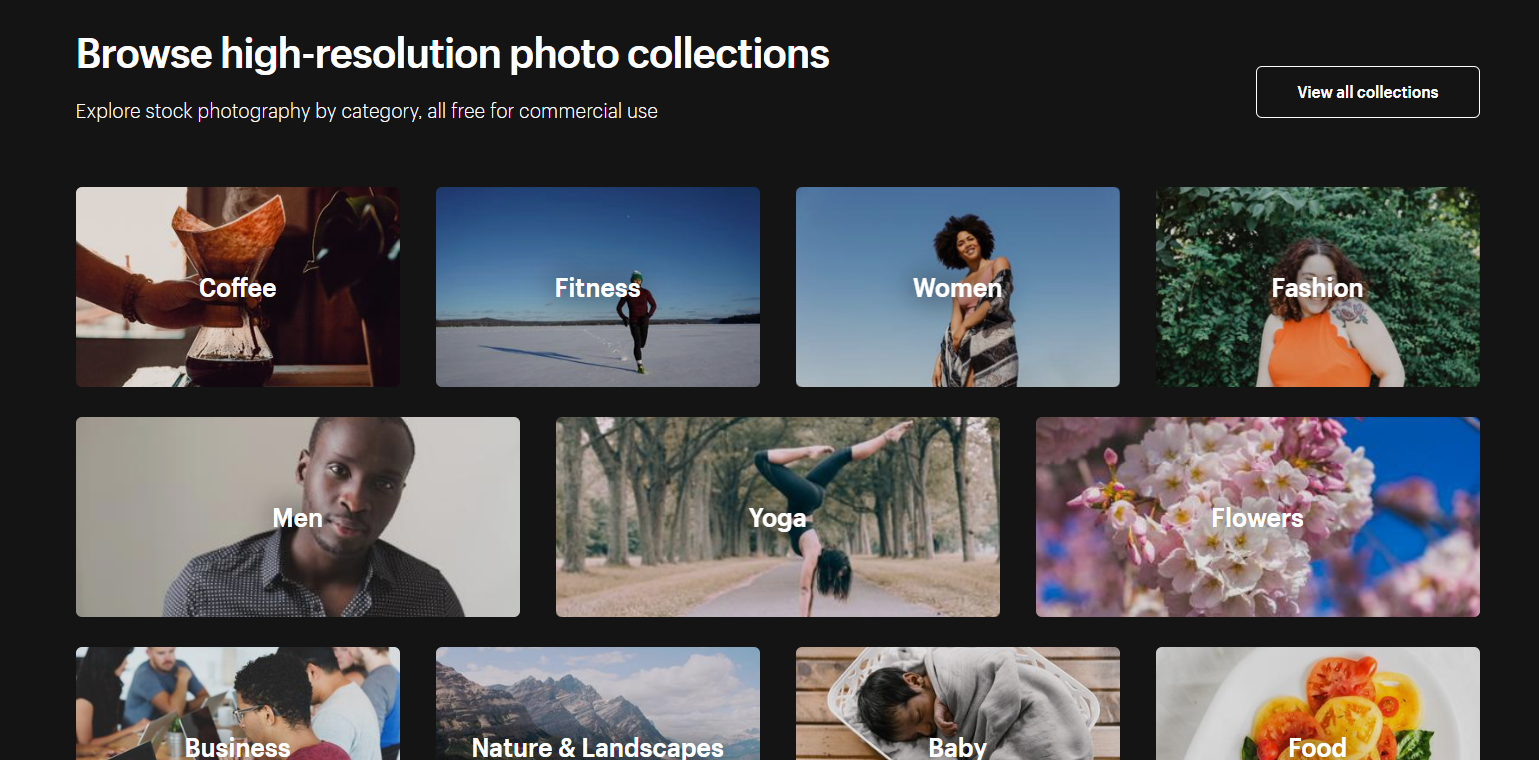
Task: Open the Nature & Landscapes collection
Action: click(x=598, y=704)
